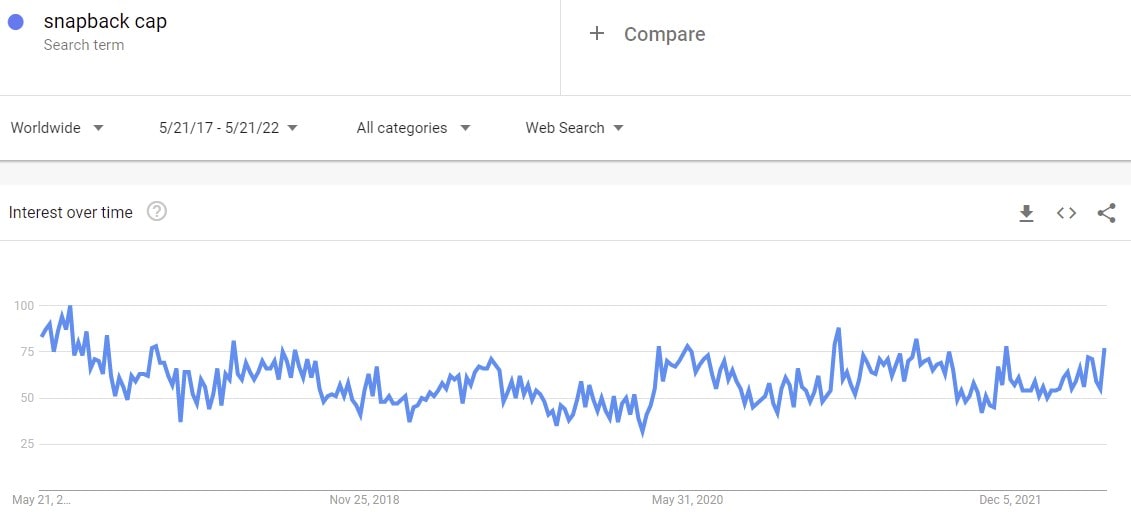The width and height of the screenshot is (1131, 526).
Task: Download the Interest over time data as CSV
Action: point(1026,213)
